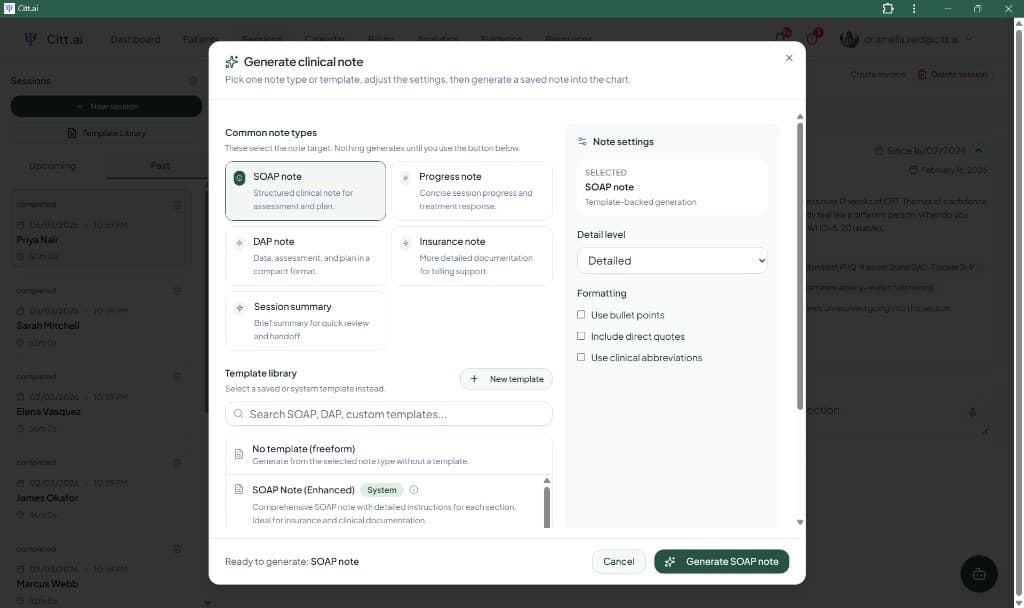Open Elena Vasquez session entry
Viewport: 1024px width, 608px height.
[101, 402]
